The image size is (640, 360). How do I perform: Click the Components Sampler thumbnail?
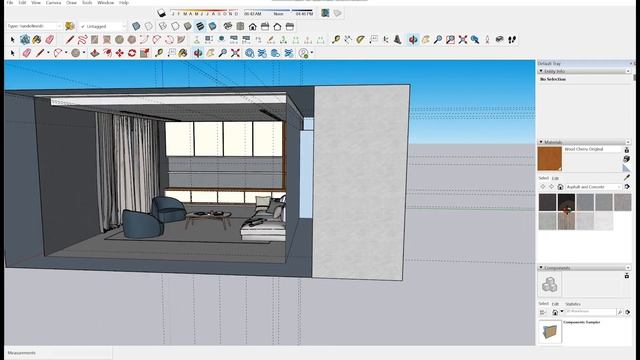[550, 331]
